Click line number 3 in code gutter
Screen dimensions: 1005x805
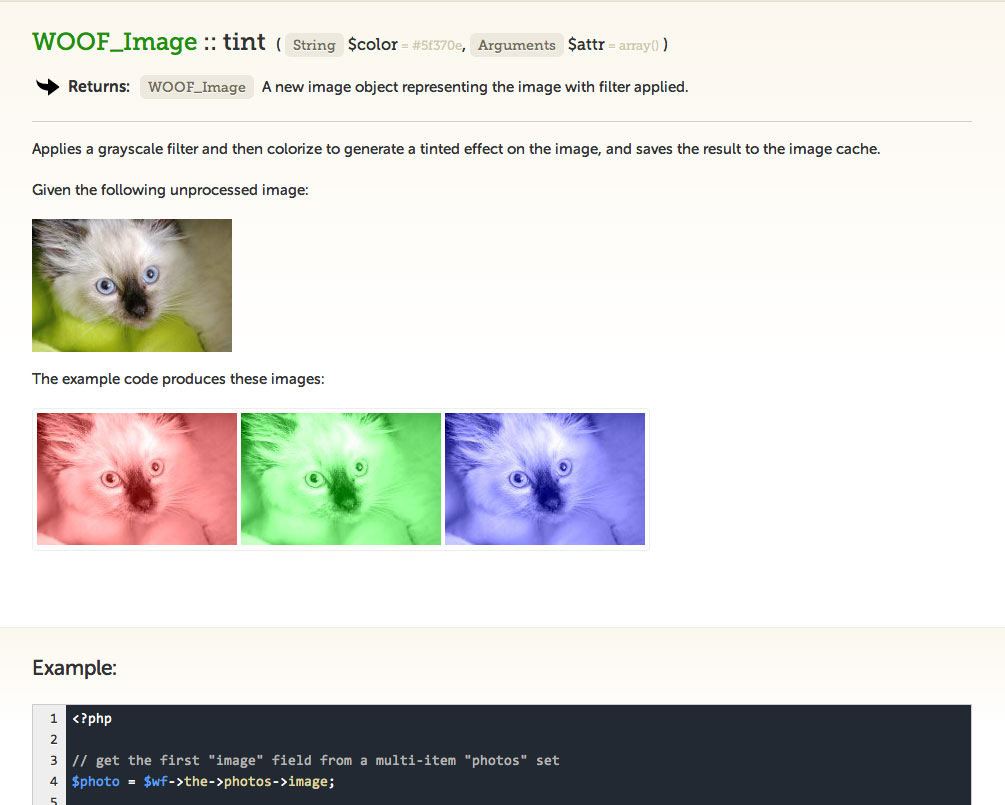point(53,760)
